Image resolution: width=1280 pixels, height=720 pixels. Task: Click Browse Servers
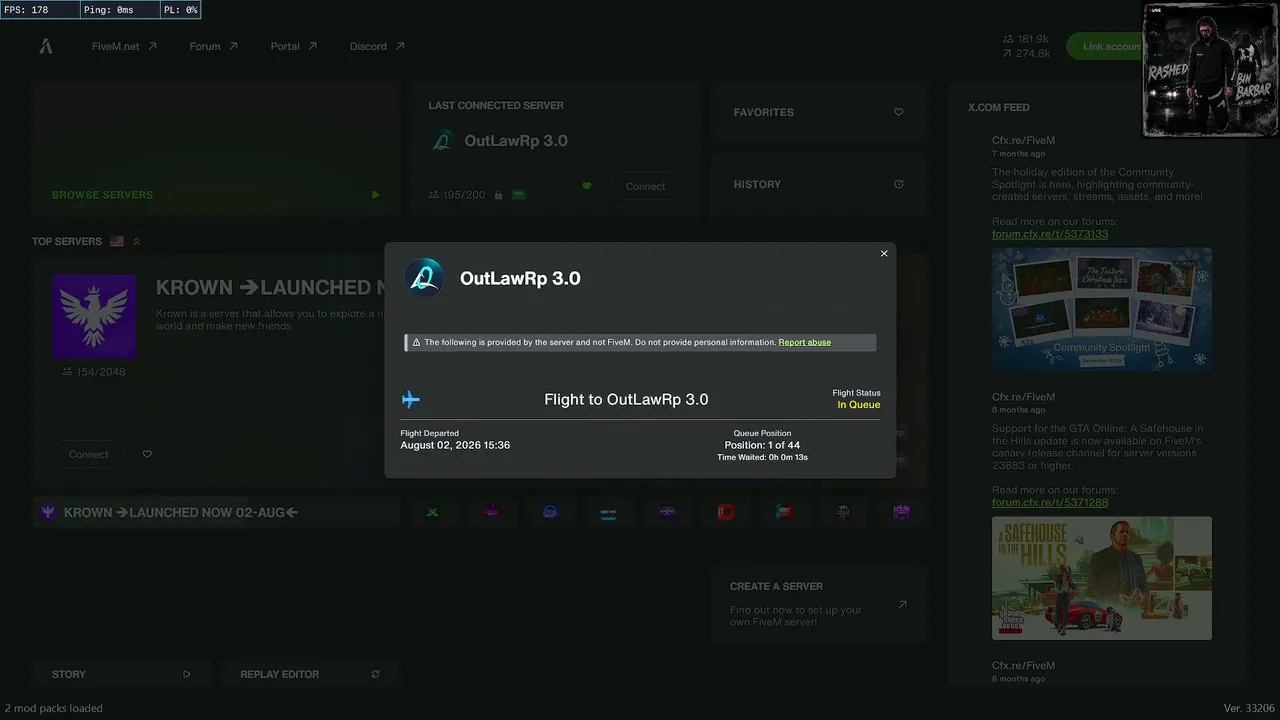pos(216,149)
